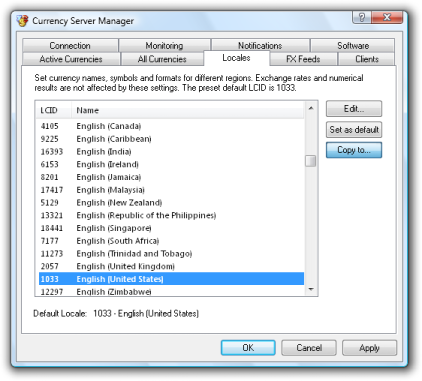Go to the Notifications tab
Image resolution: width=422 pixels, height=381 pixels.
click(260, 45)
